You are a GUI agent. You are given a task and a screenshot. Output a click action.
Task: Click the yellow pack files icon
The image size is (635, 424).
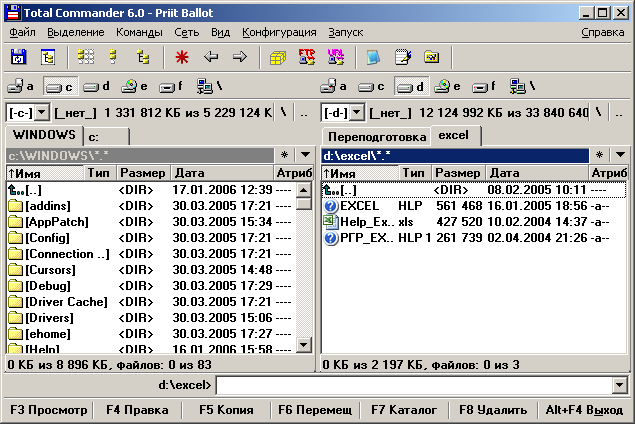tap(278, 57)
